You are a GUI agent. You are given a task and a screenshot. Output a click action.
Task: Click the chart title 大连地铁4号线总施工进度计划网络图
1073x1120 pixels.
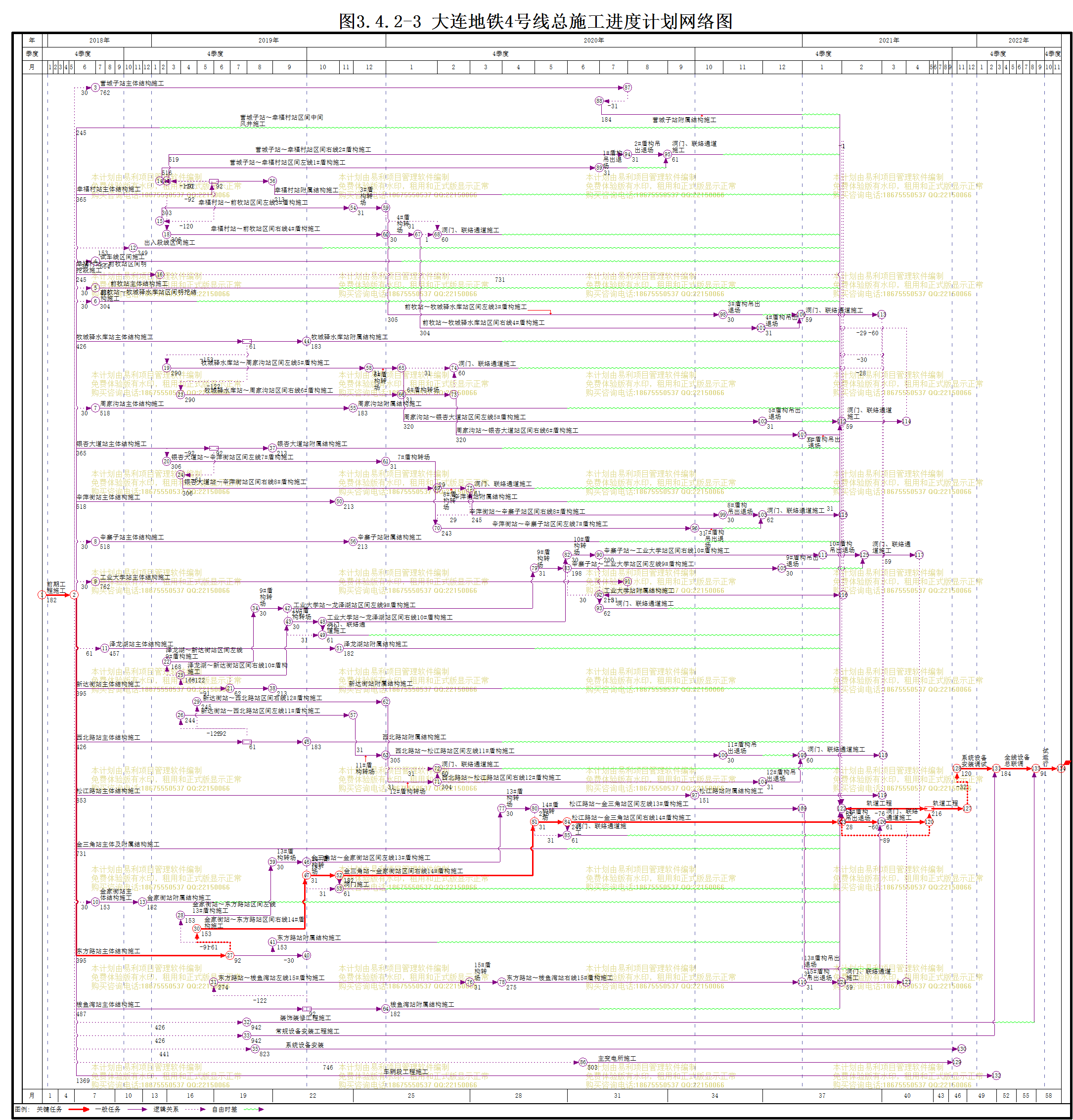coord(581,22)
